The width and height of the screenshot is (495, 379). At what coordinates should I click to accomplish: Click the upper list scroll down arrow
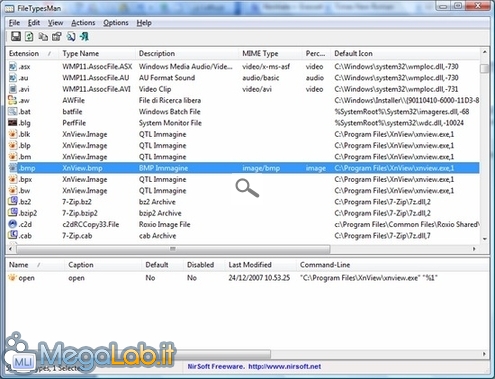click(x=485, y=239)
